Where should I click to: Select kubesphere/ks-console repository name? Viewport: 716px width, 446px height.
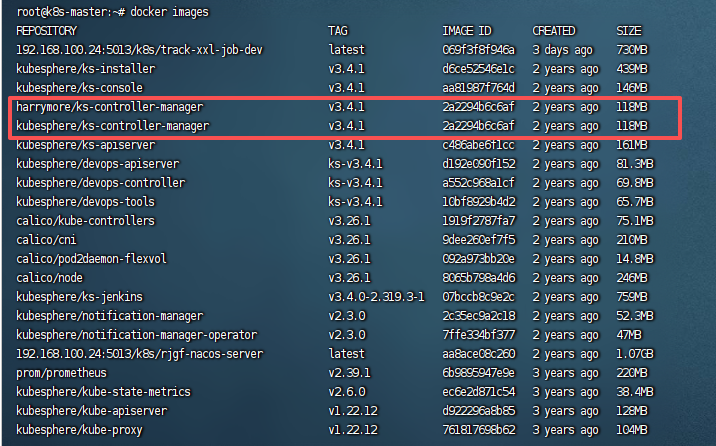(x=79, y=88)
